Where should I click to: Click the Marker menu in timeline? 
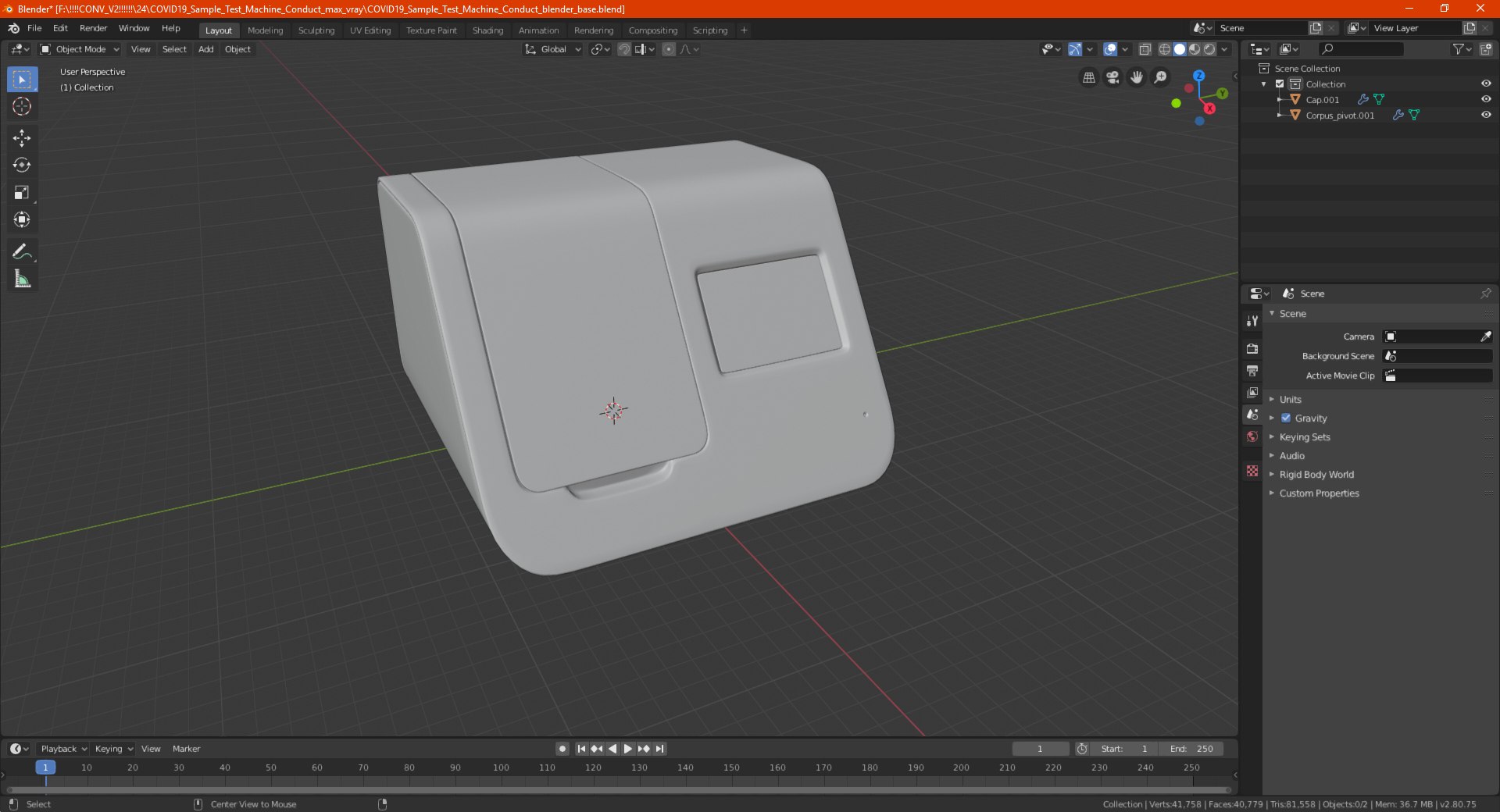tap(187, 749)
